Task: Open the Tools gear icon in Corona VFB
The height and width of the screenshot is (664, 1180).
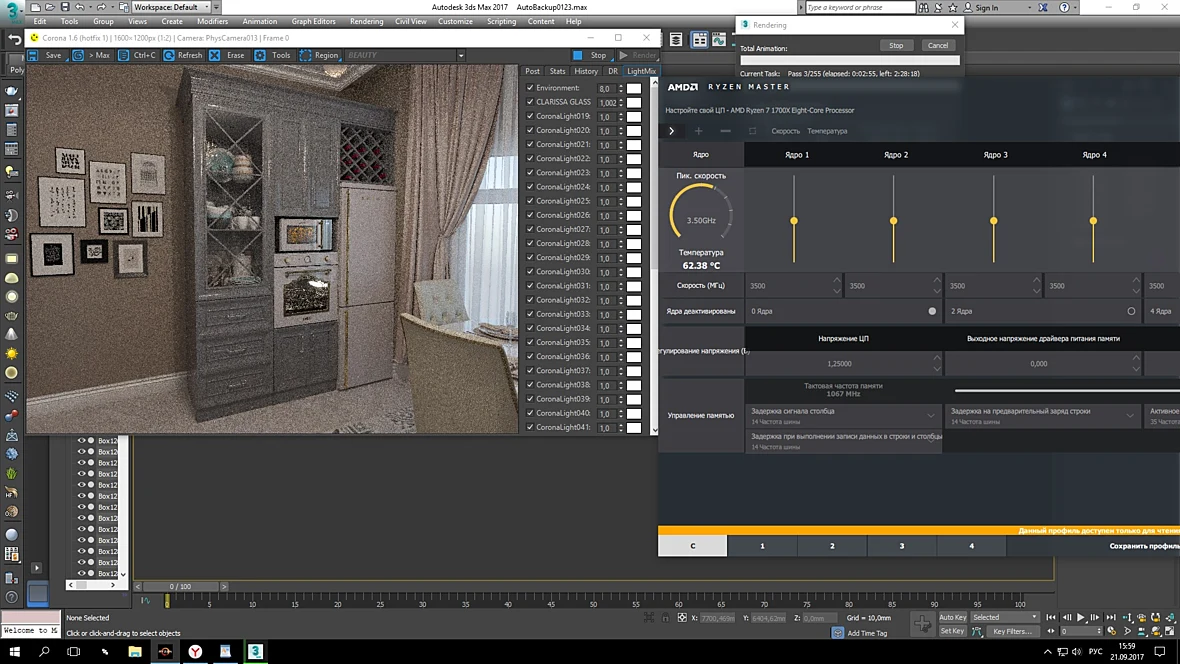Action: 260,55
